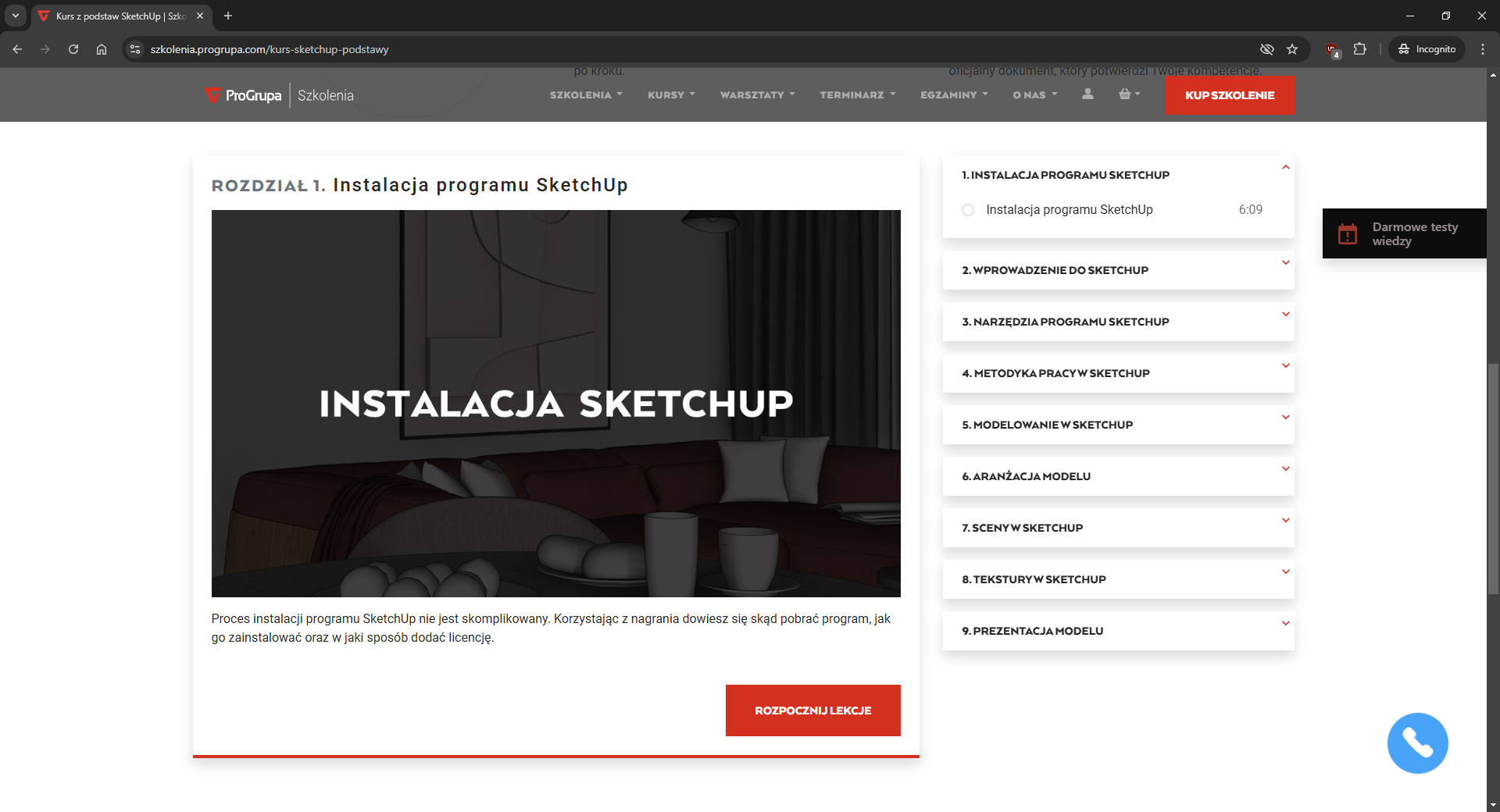This screenshot has height=812, width=1500.
Task: Open the Kursy menu
Action: [671, 94]
